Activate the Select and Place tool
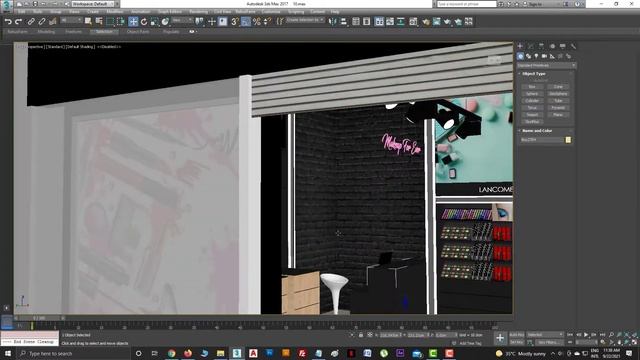 (165, 22)
